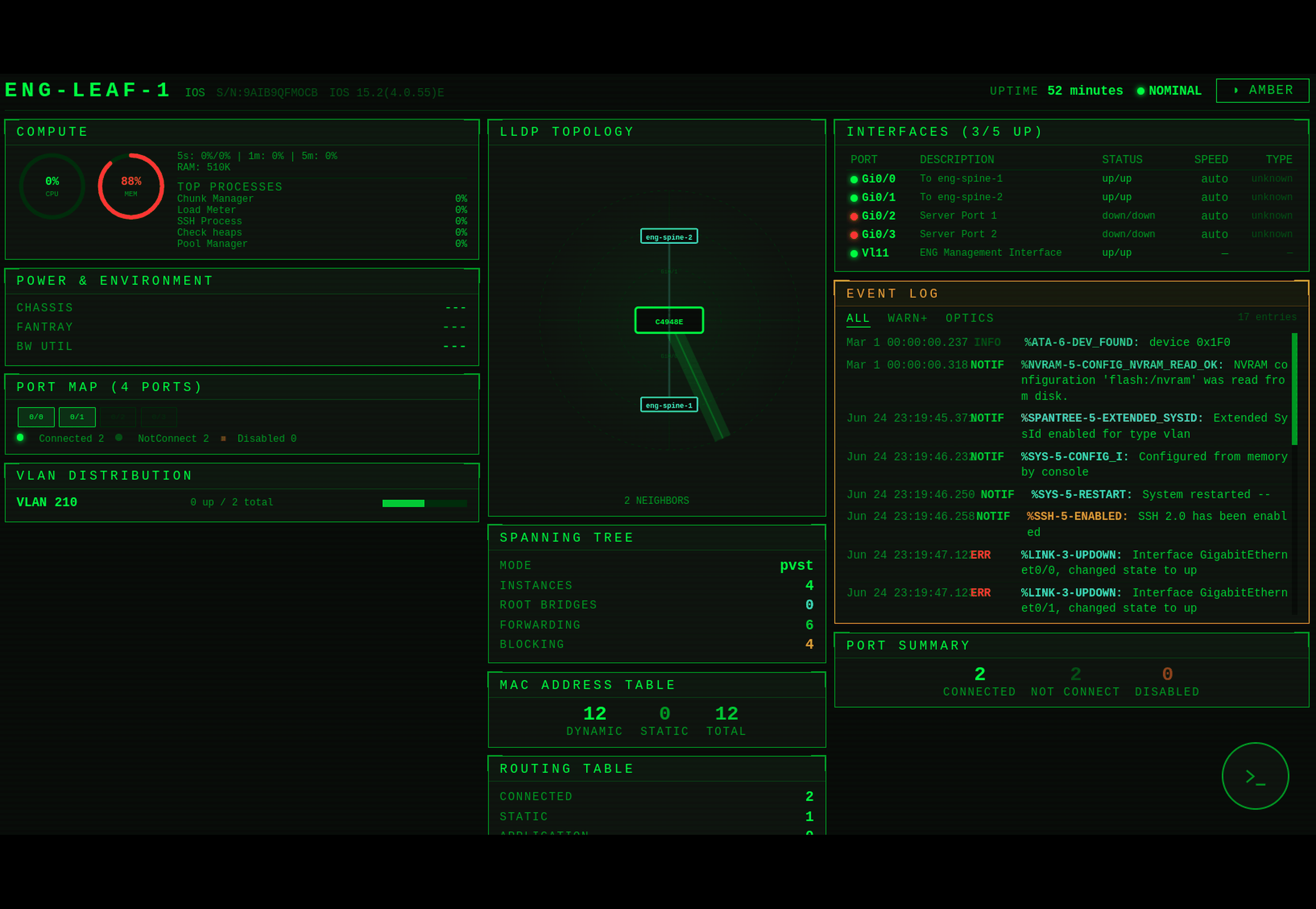Screen dimensions: 1316x909
Task: Click the GigabitEthernet0/0 LINK-3-UPDOWN entry
Action: pos(1066,562)
